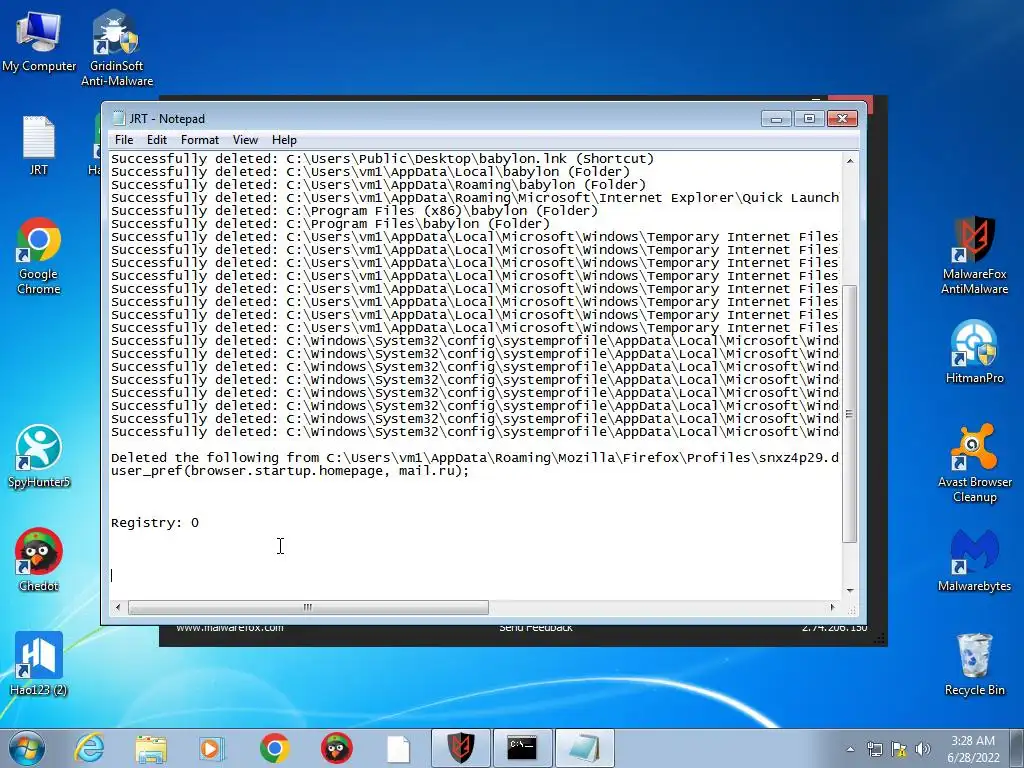Show hidden tray icons arrow
Viewport: 1024px width, 768px height.
[x=850, y=749]
